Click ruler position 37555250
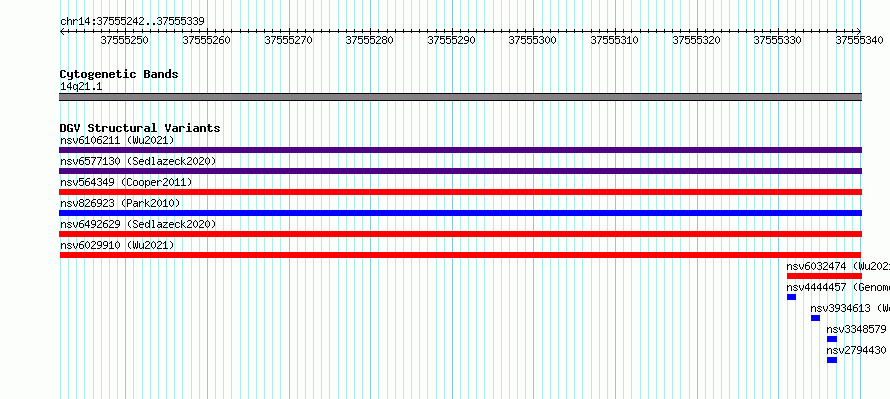The image size is (890, 399). pyautogui.click(x=124, y=40)
